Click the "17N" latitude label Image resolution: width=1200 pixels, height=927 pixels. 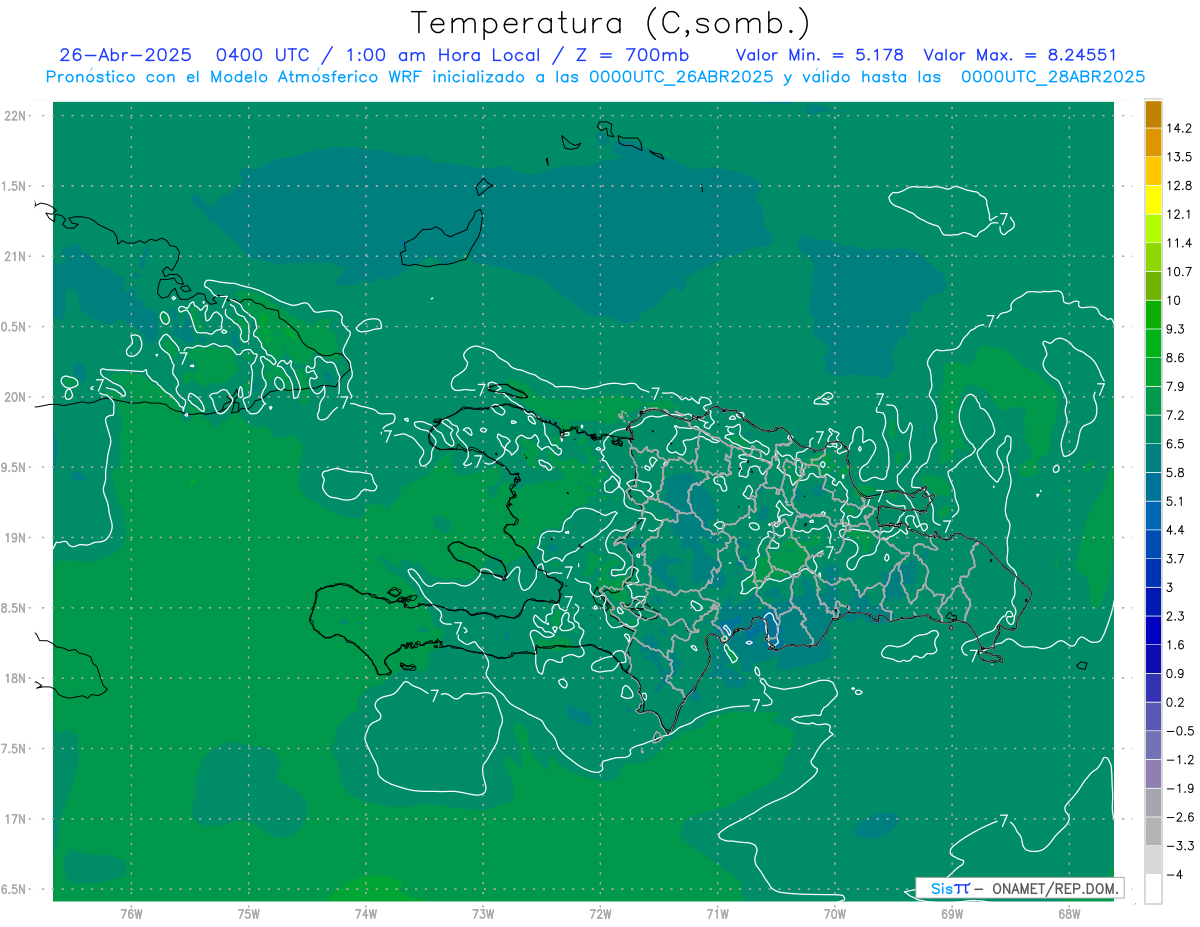(16, 819)
